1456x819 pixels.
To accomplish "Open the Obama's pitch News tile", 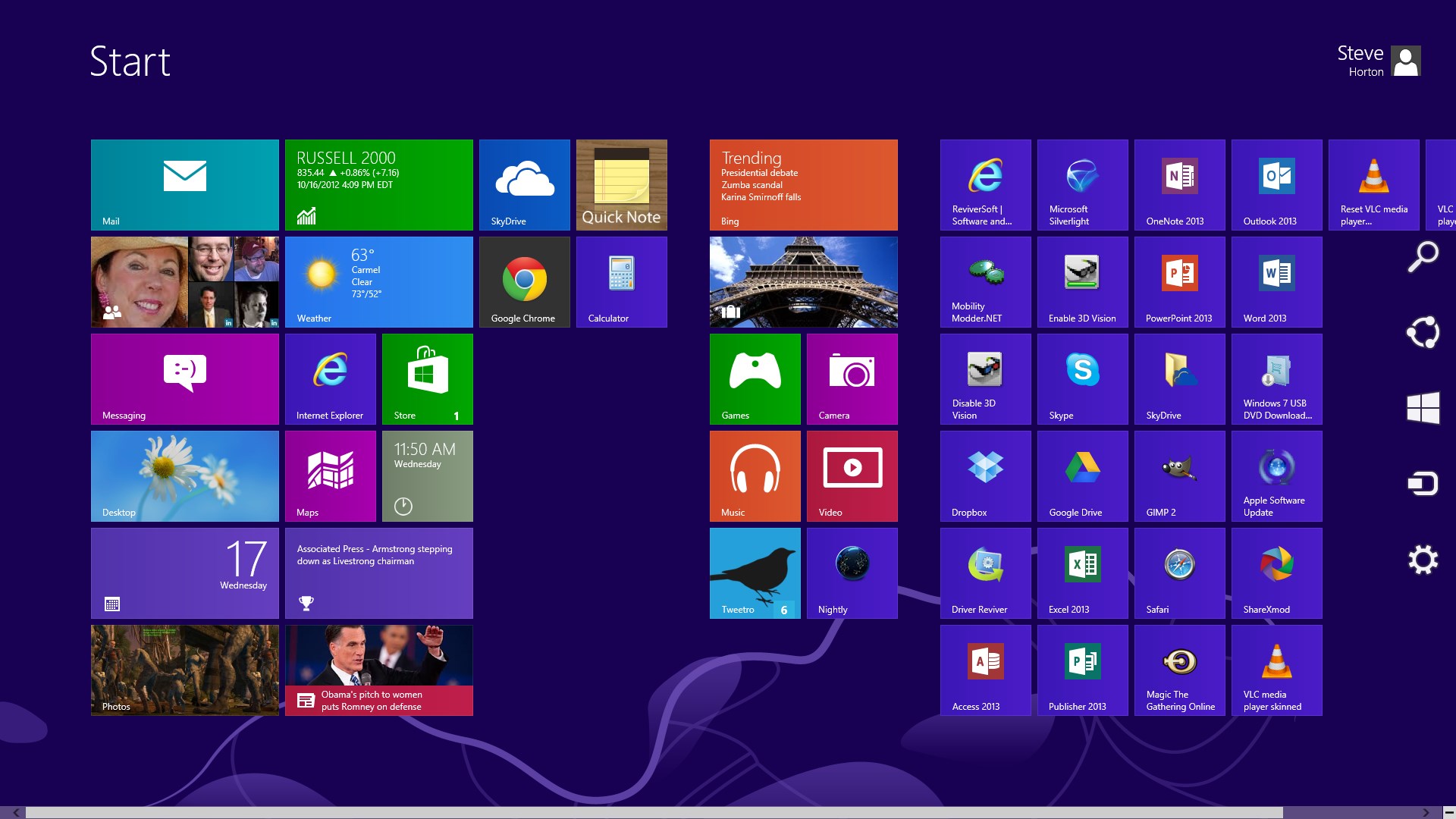I will point(379,670).
